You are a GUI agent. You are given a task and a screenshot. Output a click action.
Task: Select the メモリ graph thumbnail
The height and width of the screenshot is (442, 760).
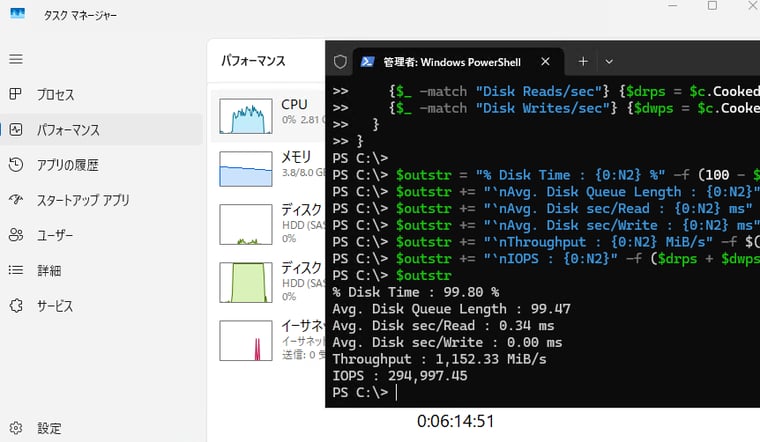click(x=246, y=169)
